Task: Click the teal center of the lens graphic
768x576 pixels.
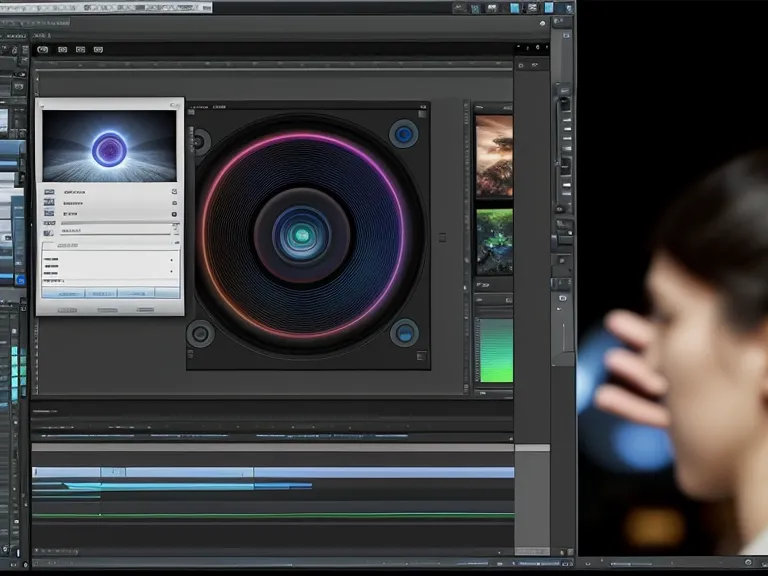Action: 302,236
